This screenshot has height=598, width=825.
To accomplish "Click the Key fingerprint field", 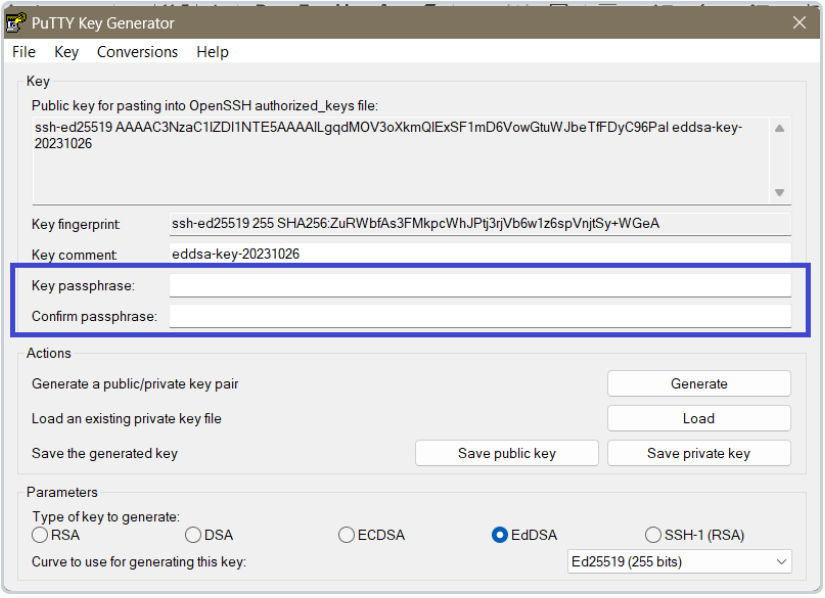I will coord(480,224).
